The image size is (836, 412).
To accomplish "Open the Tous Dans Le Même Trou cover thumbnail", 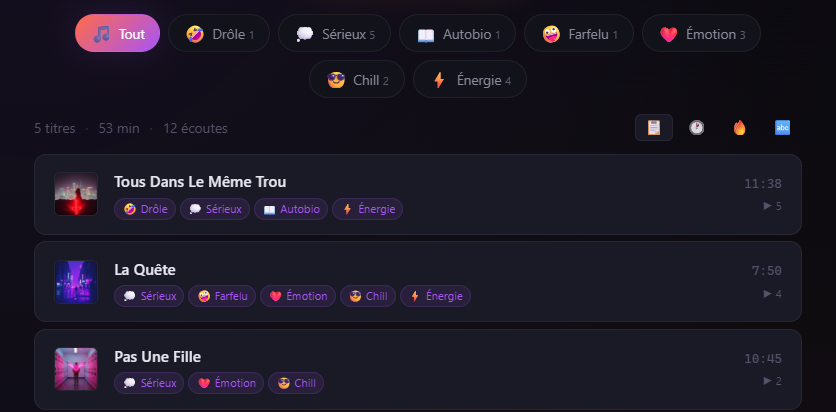I will click(76, 194).
